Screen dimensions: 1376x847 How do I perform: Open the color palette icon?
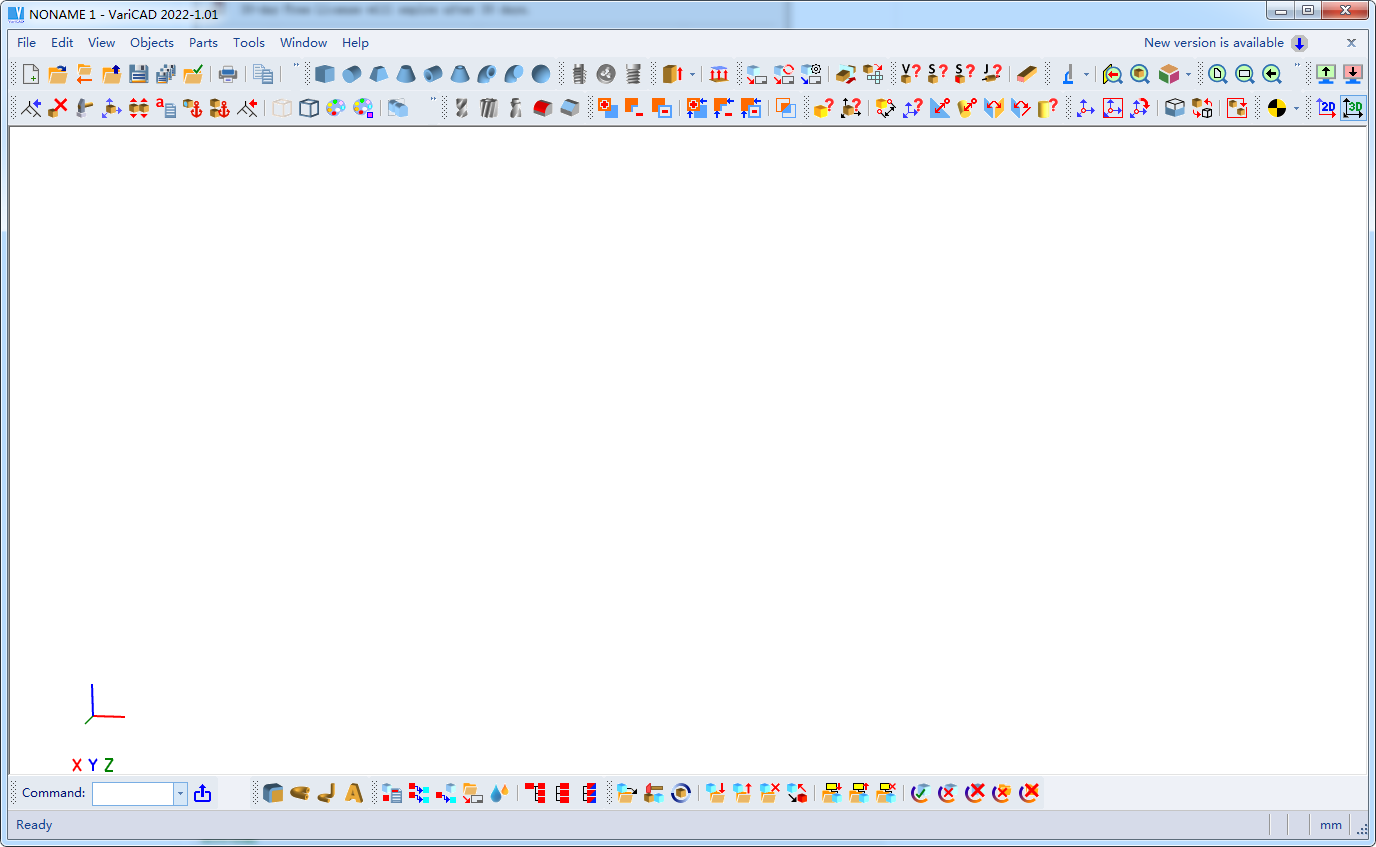(x=336, y=107)
